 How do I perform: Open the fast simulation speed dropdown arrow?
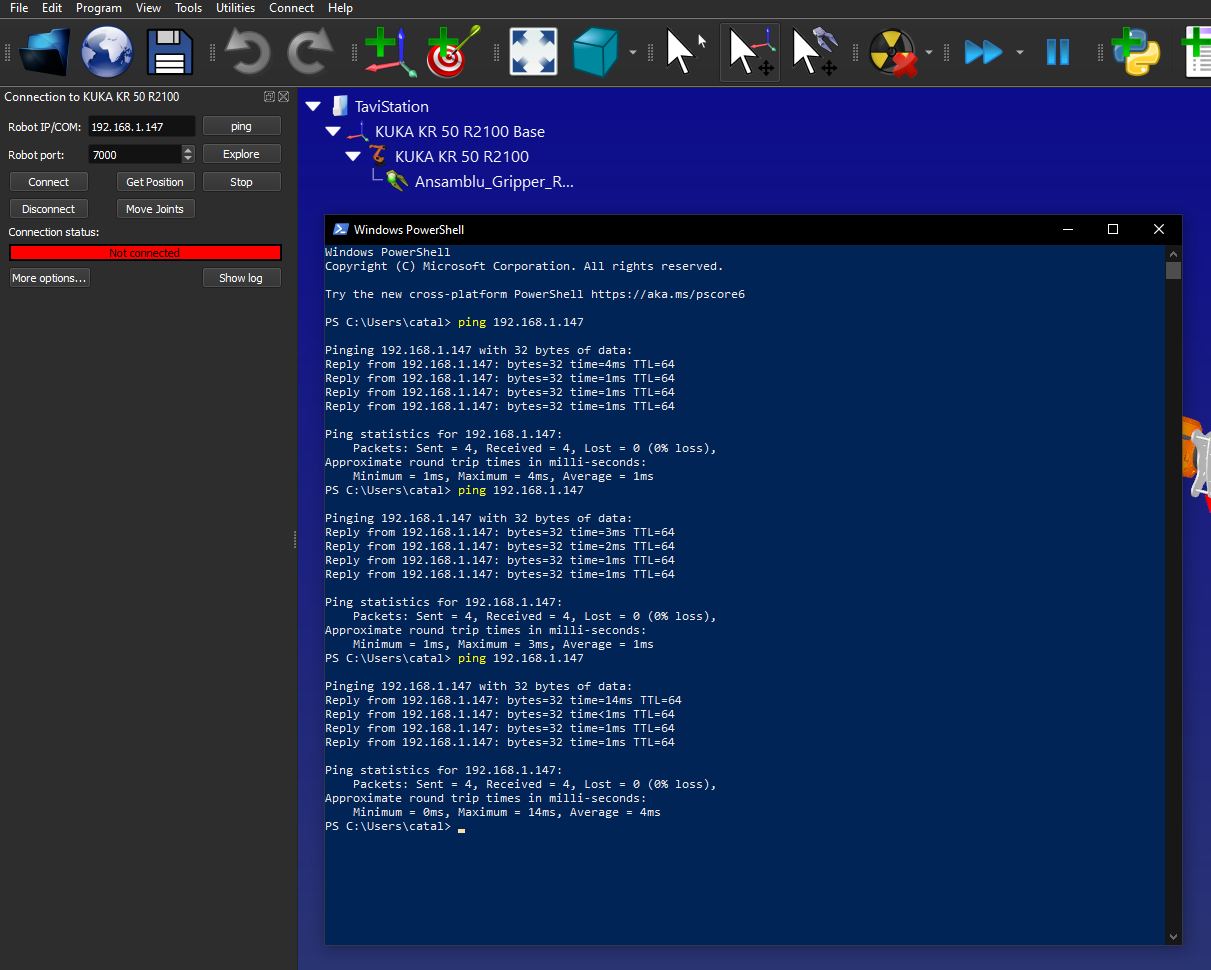[x=1019, y=52]
